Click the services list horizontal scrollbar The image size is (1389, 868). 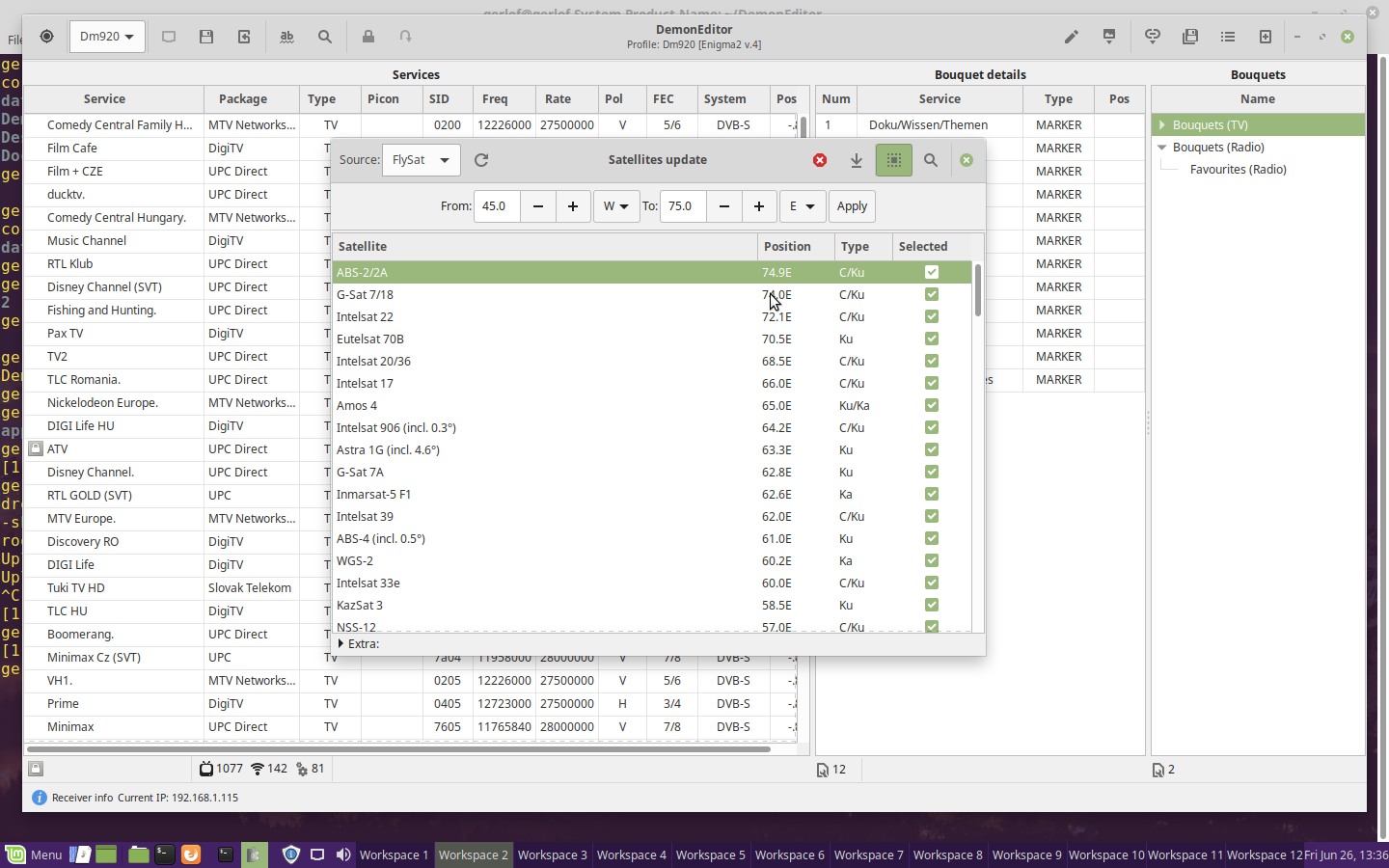click(397, 748)
